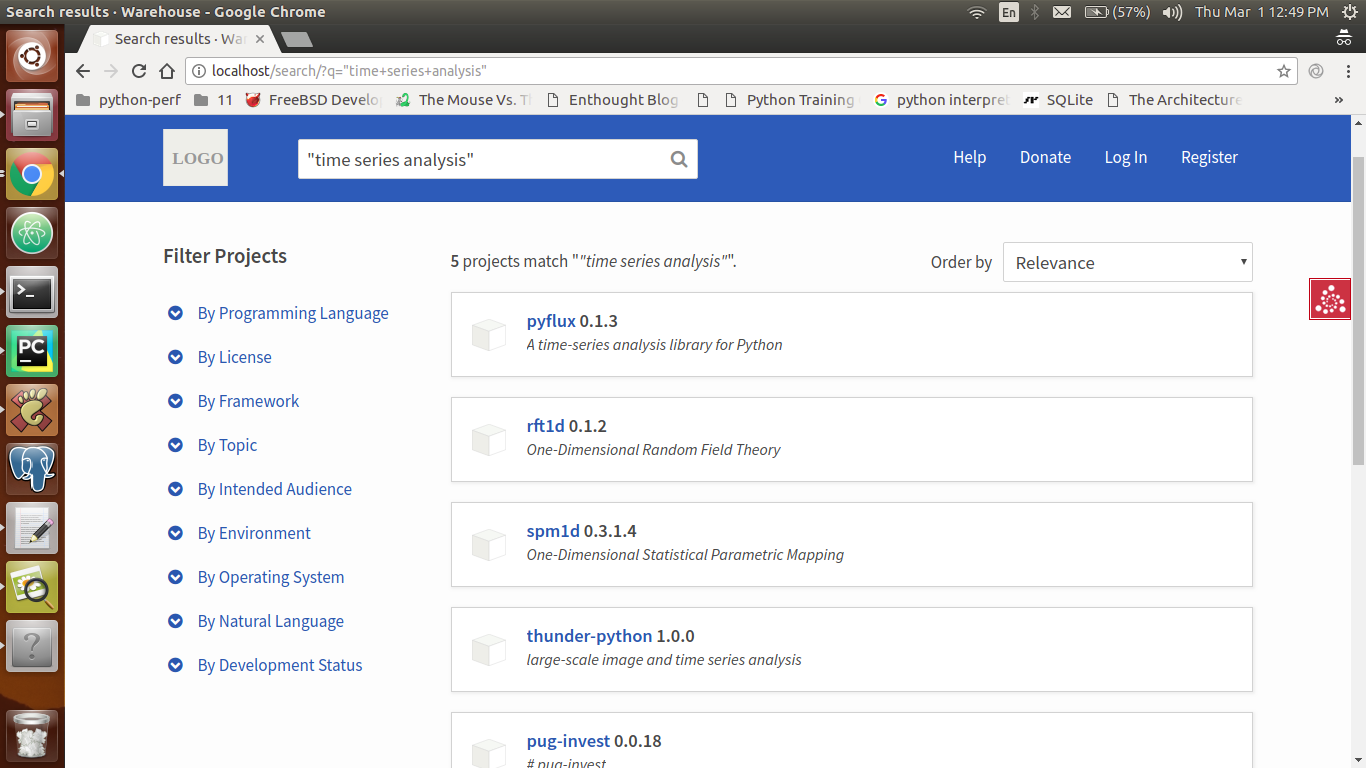Open the thunder-python project link
Viewport: 1366px width, 768px height.
click(x=589, y=636)
